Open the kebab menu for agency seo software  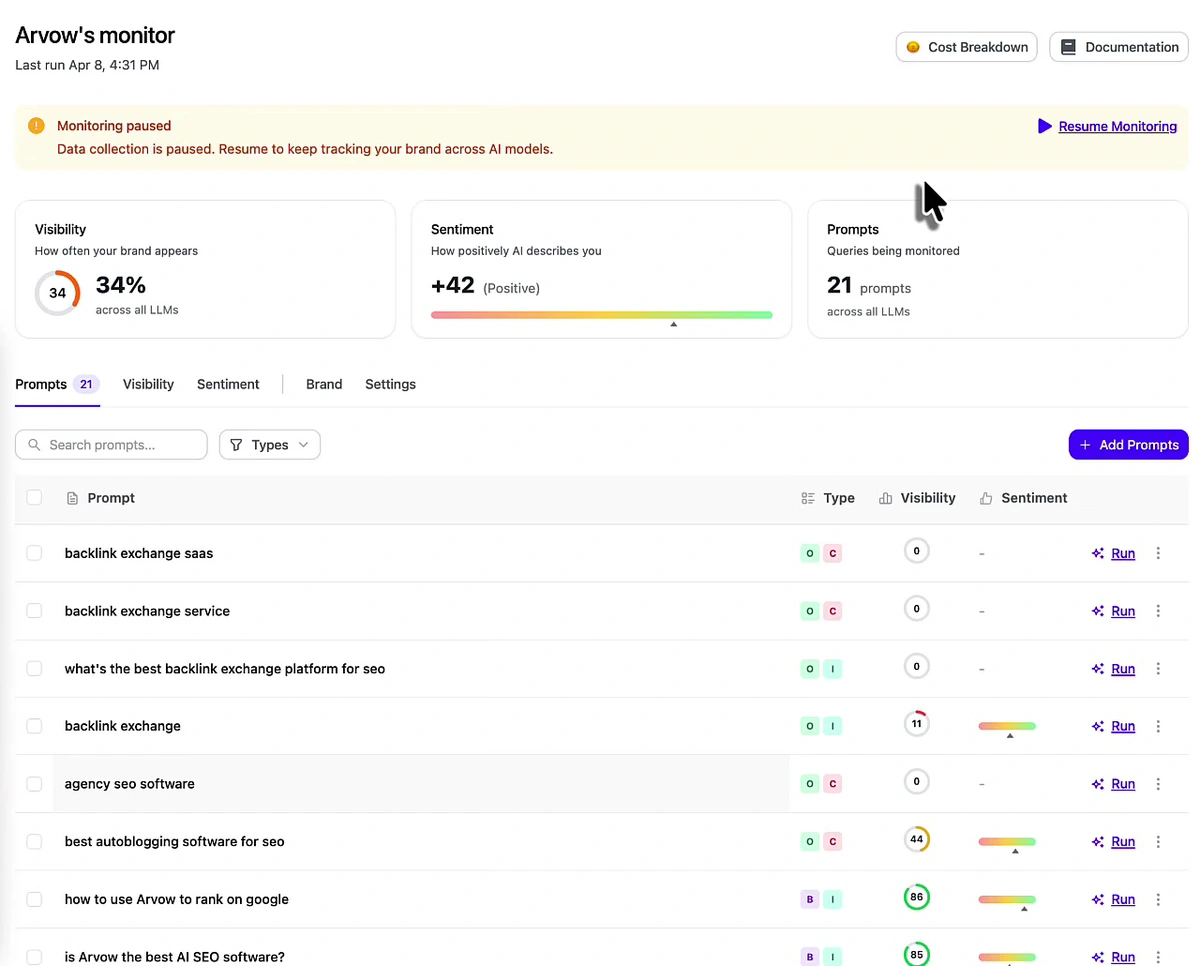click(x=1158, y=784)
